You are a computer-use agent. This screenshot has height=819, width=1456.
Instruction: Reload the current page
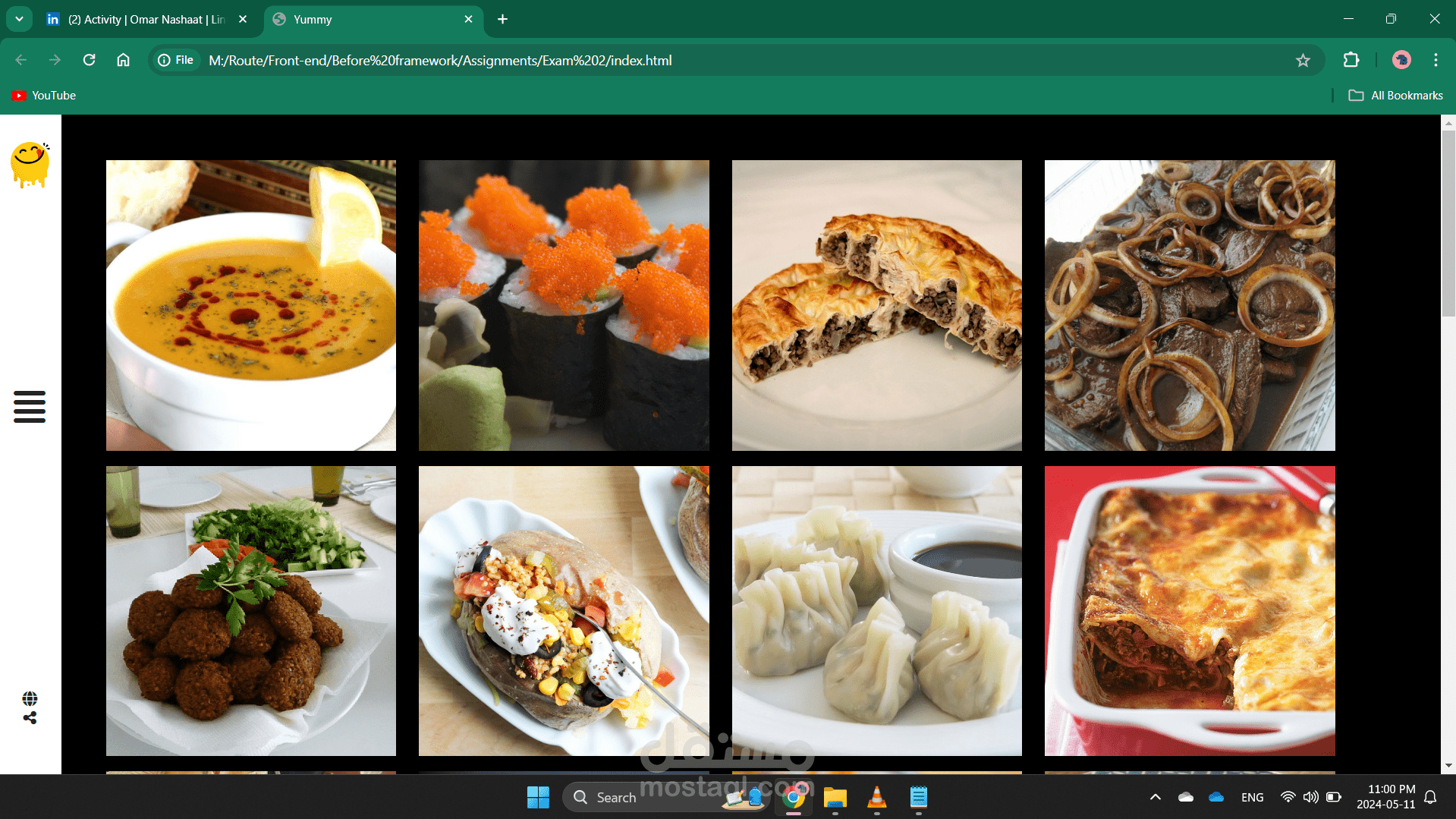coord(89,60)
